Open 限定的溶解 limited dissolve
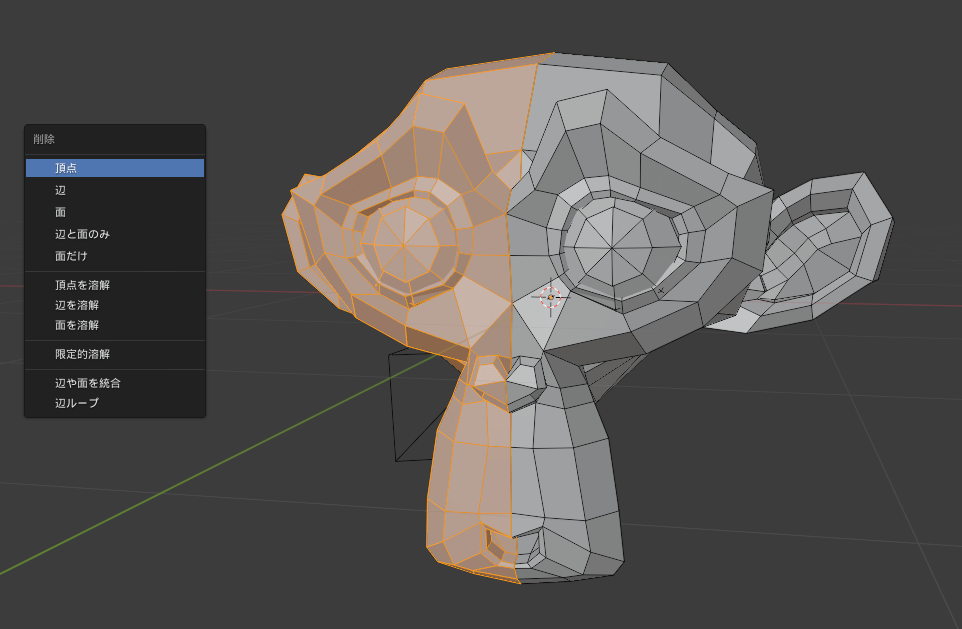This screenshot has width=962, height=629. 115,354
